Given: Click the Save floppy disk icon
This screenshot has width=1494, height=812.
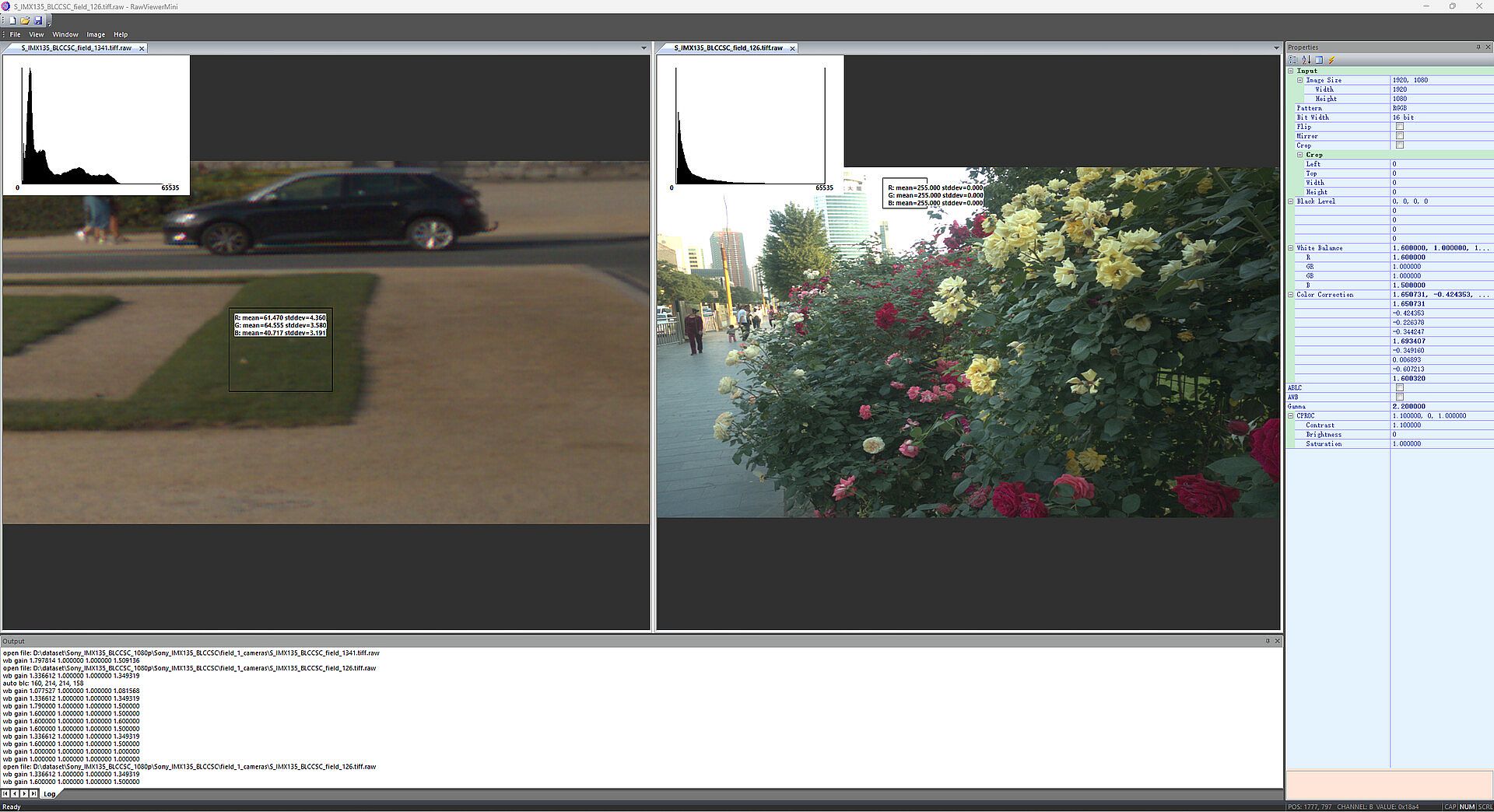Looking at the screenshot, I should click(37, 21).
